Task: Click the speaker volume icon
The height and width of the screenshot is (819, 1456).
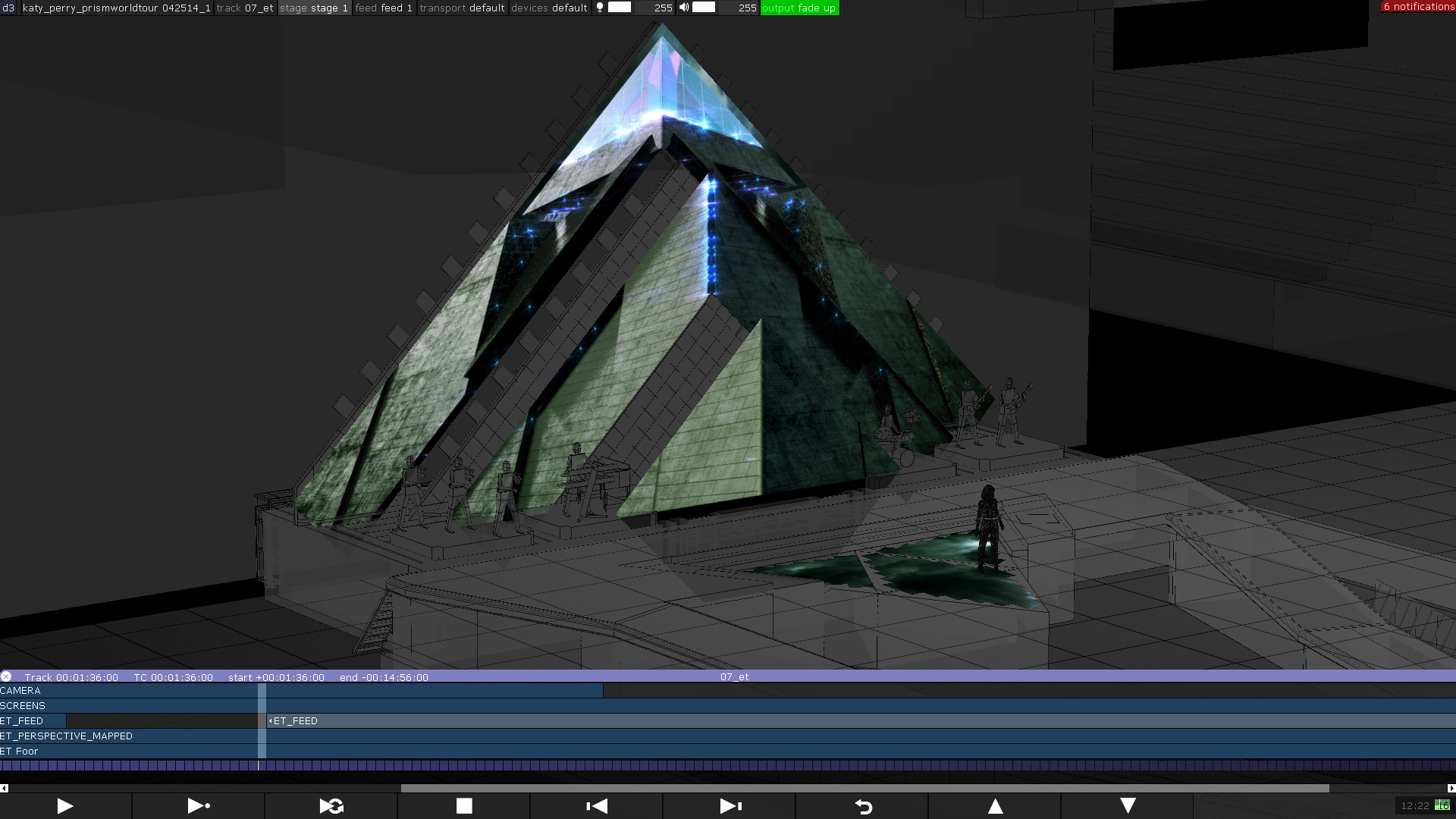Action: 684,8
